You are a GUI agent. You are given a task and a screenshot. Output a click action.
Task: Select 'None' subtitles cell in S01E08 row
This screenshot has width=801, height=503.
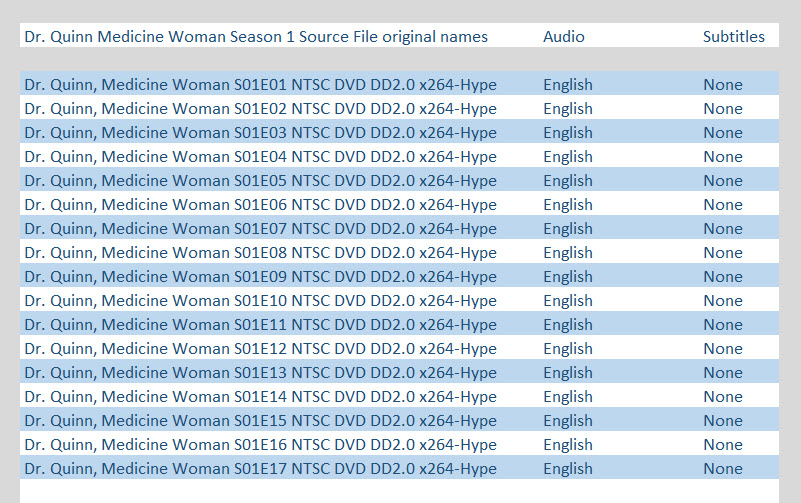(x=723, y=253)
